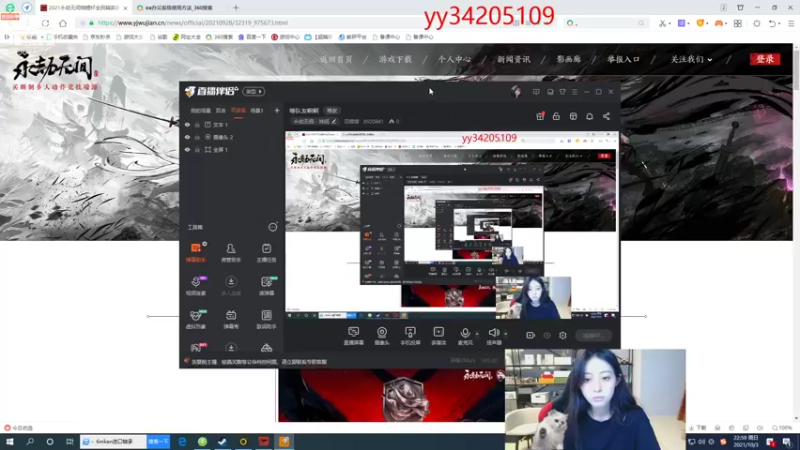Expand the 关注我们 dropdown
This screenshot has width=800, height=450.
[691, 59]
